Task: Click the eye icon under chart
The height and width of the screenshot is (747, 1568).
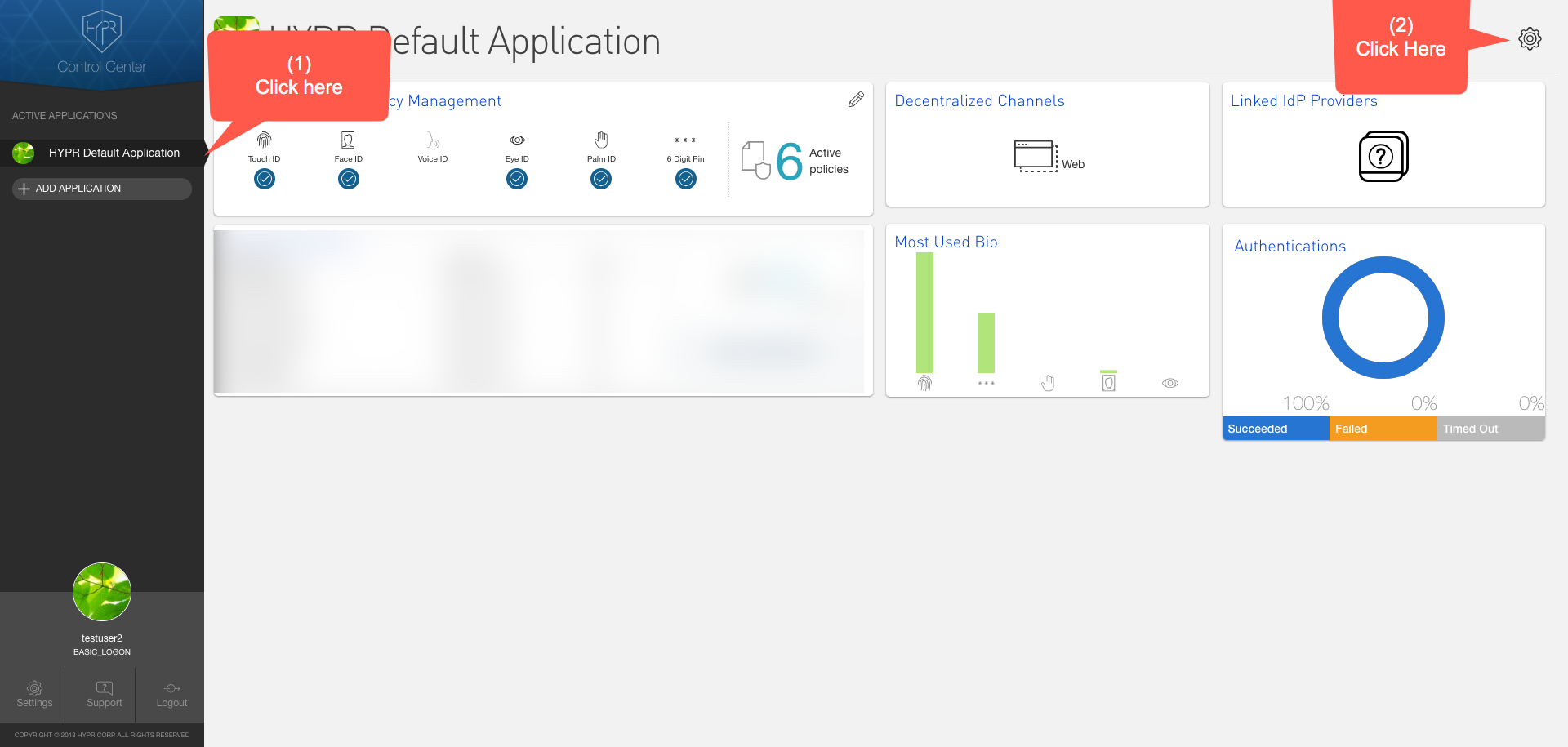Action: coord(1170,383)
